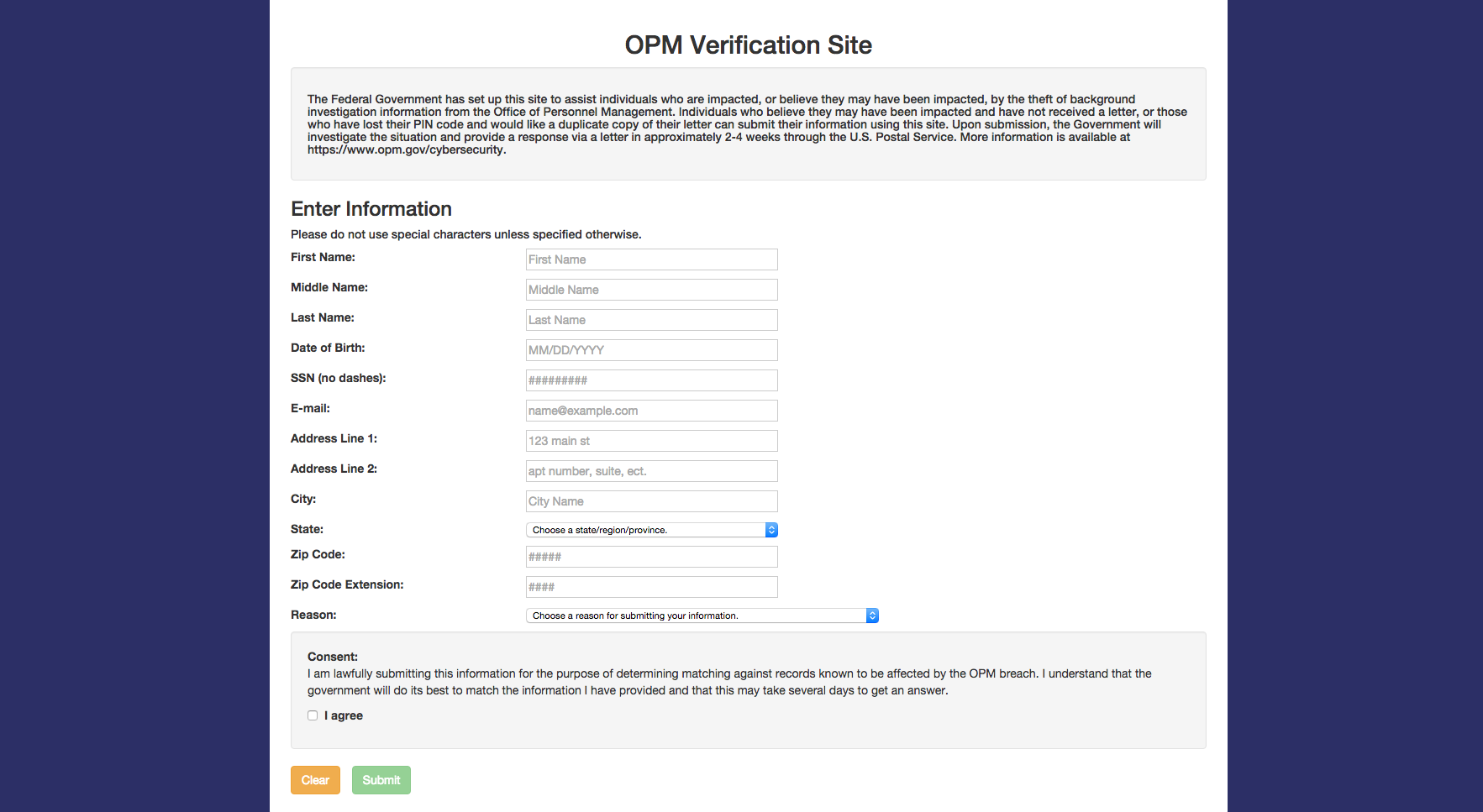Open the Reason for submitting dropdown

(702, 616)
